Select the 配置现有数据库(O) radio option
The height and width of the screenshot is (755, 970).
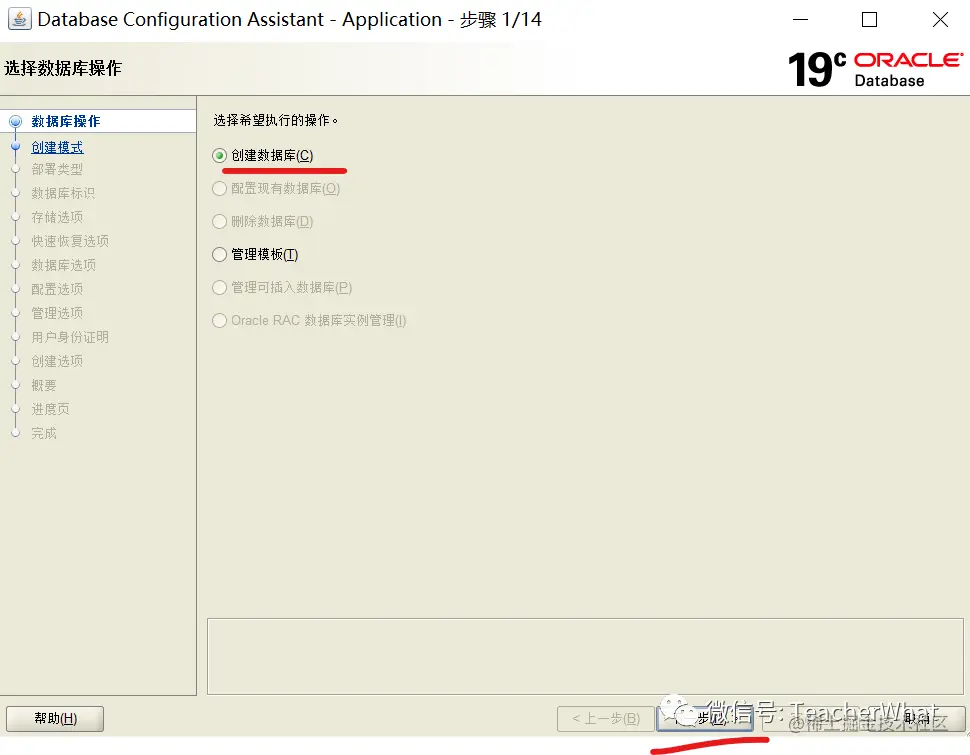[x=219, y=189]
